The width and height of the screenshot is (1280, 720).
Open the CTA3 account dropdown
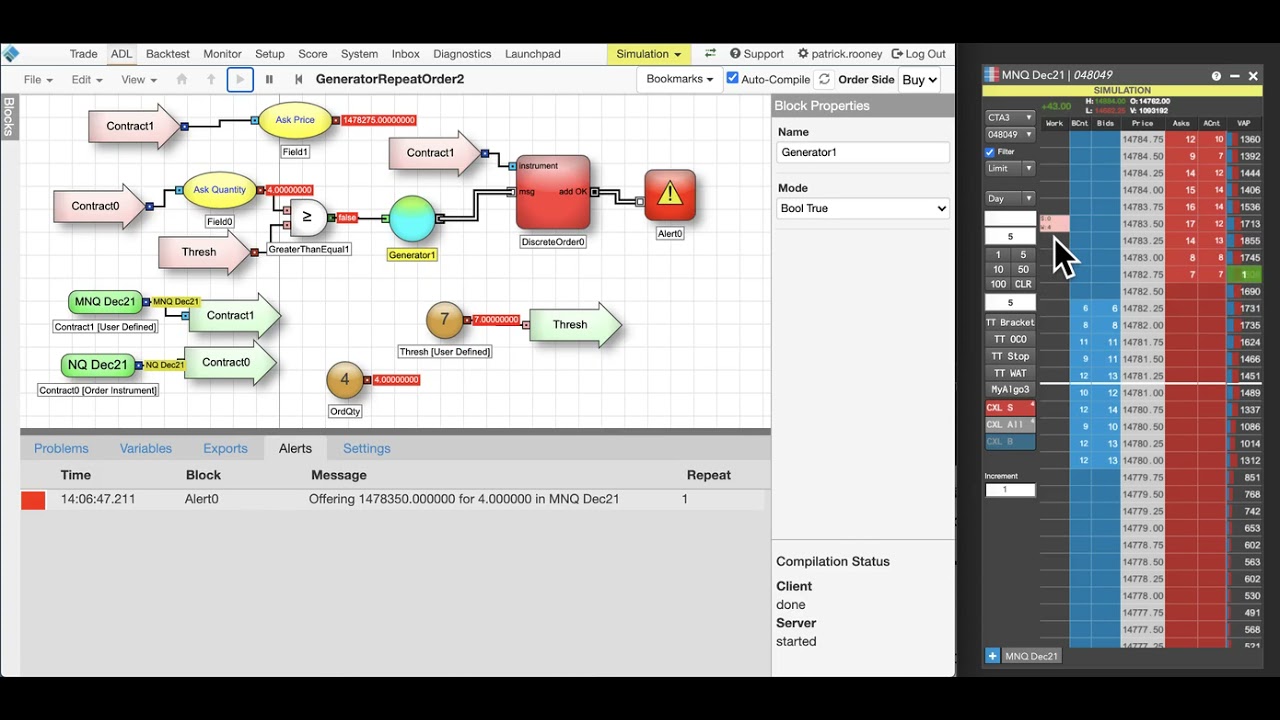(x=1010, y=118)
